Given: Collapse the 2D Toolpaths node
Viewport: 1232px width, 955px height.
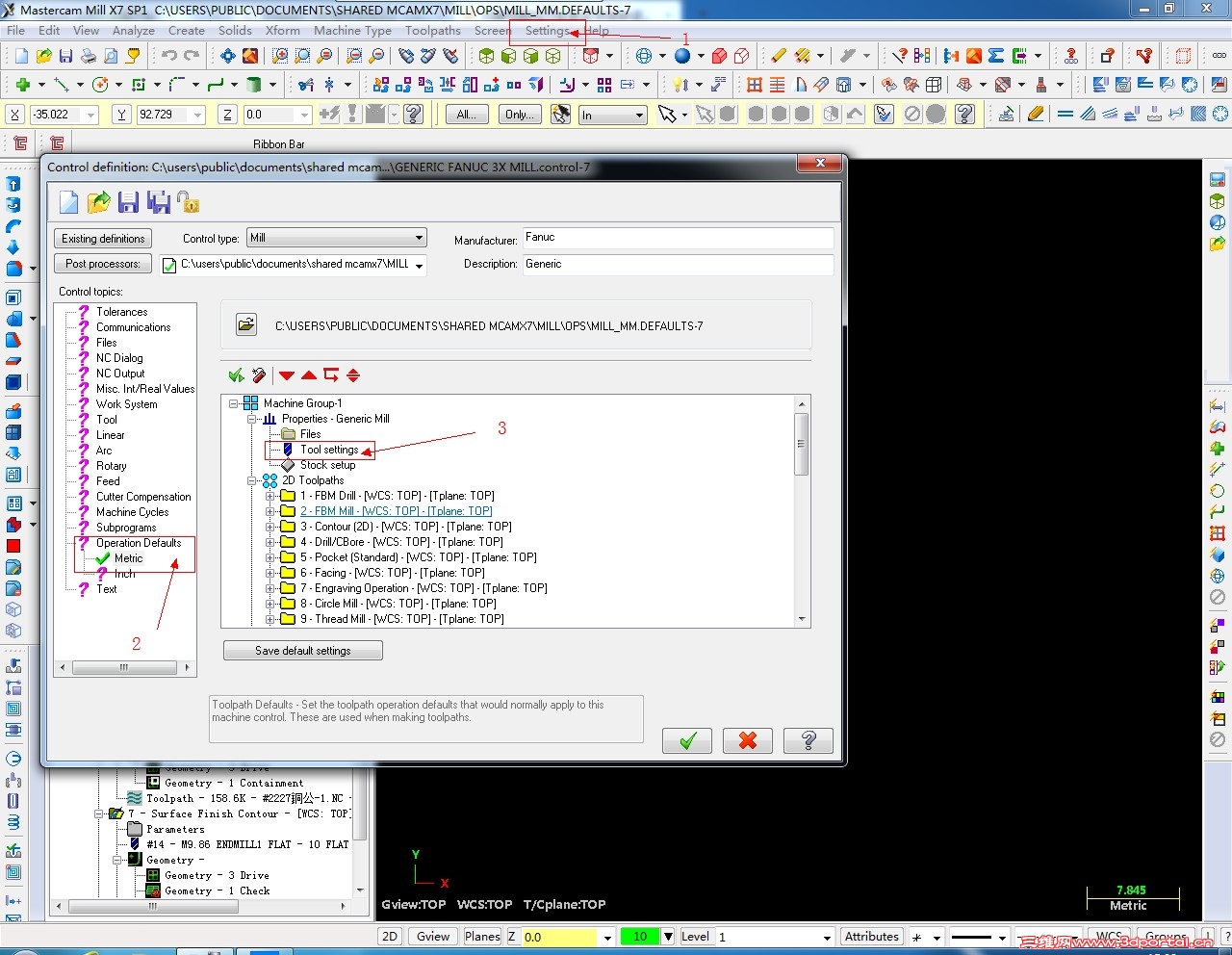Looking at the screenshot, I should pos(252,480).
